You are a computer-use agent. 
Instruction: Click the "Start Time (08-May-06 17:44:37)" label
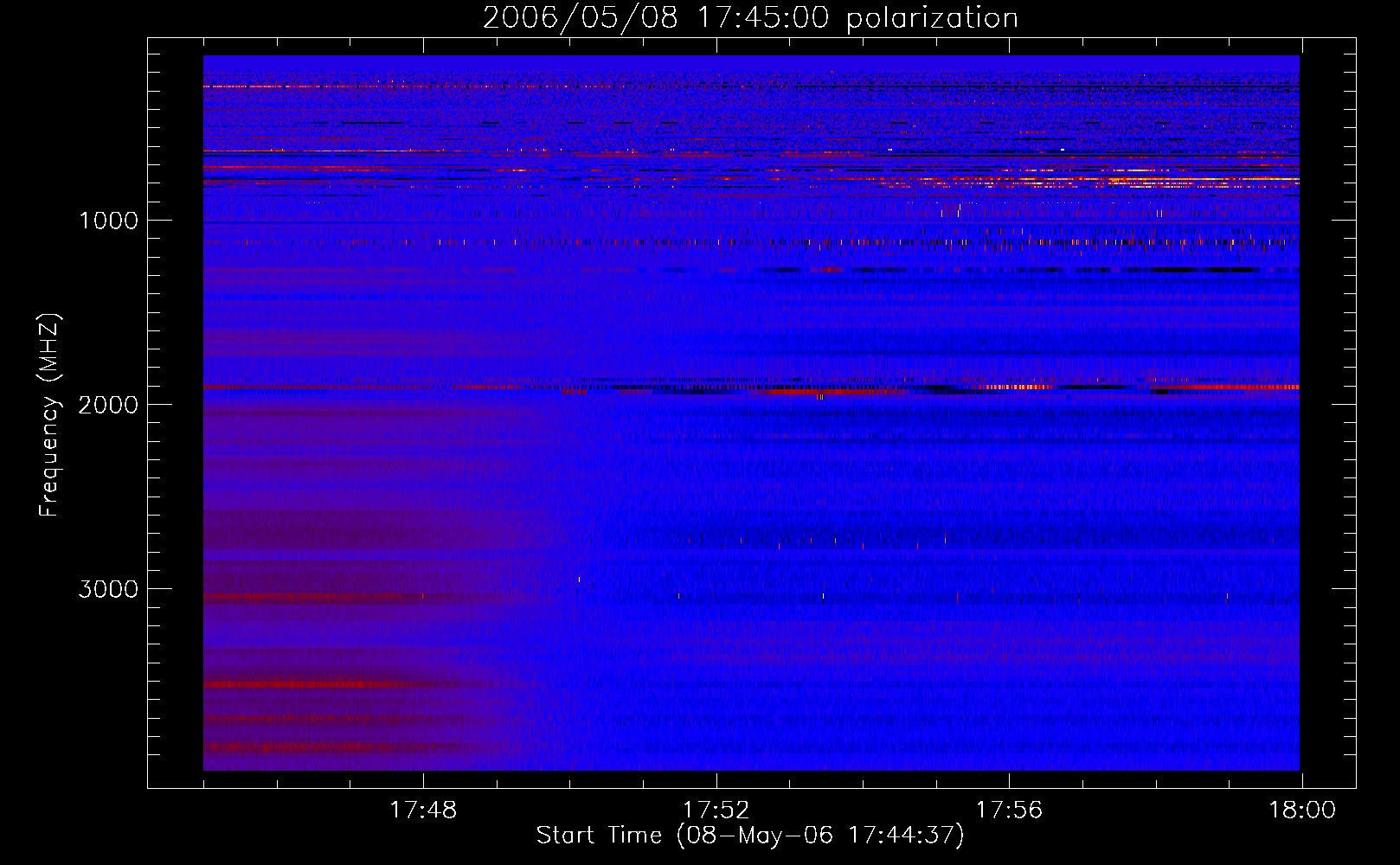[750, 836]
